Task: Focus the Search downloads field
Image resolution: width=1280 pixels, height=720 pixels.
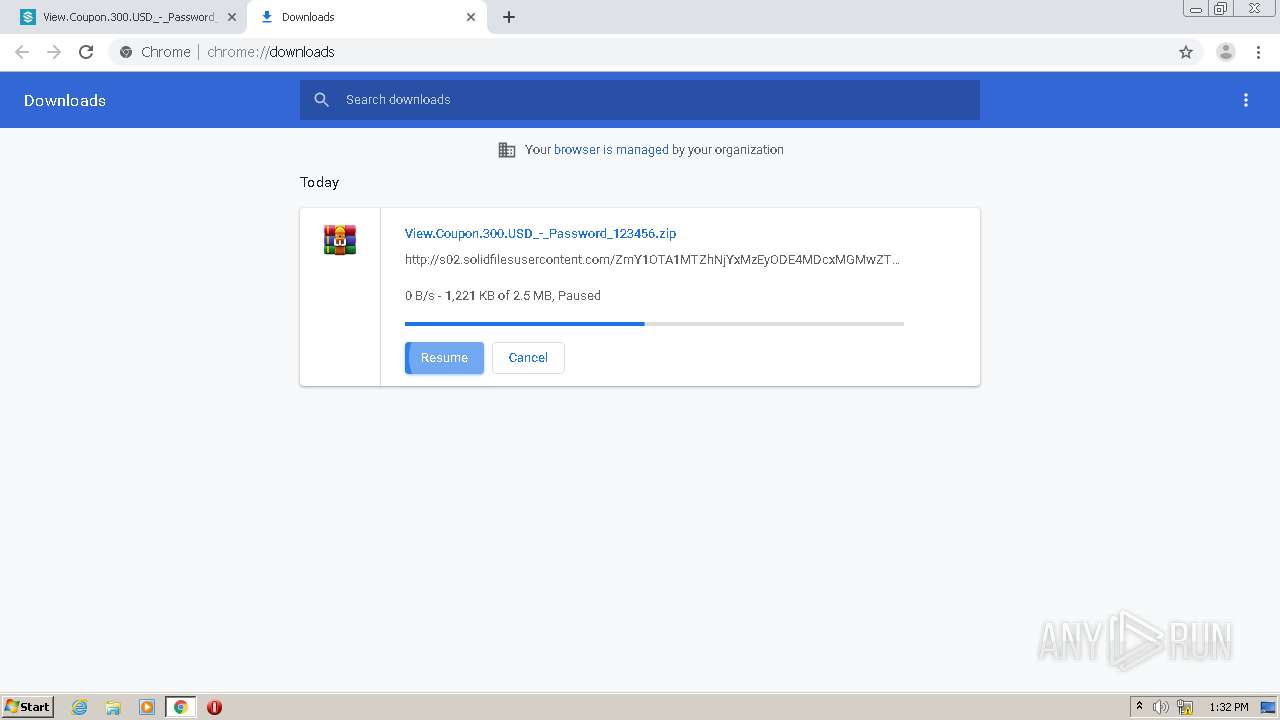Action: [640, 100]
